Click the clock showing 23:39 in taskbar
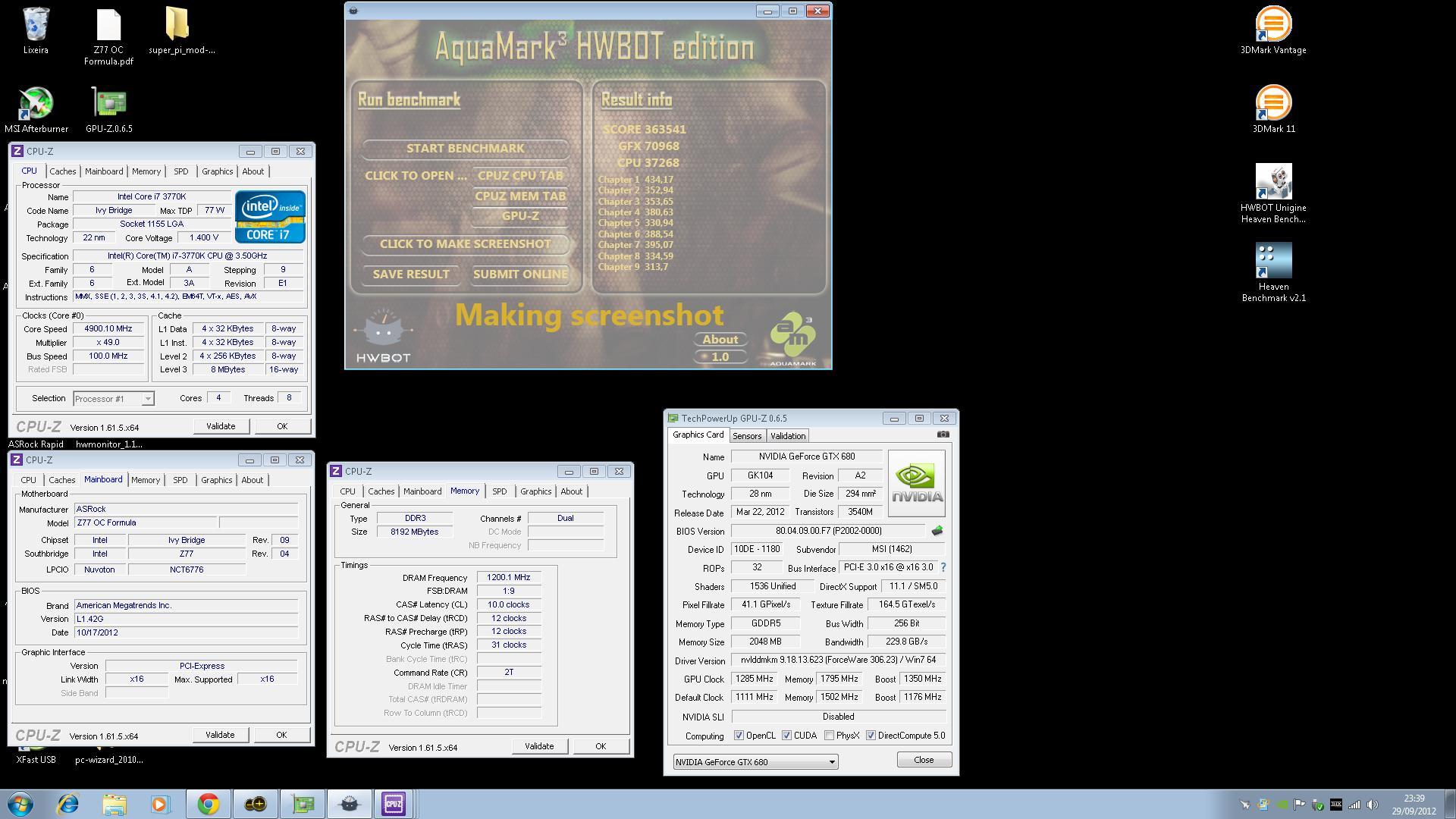The height and width of the screenshot is (819, 1456). tap(1414, 799)
